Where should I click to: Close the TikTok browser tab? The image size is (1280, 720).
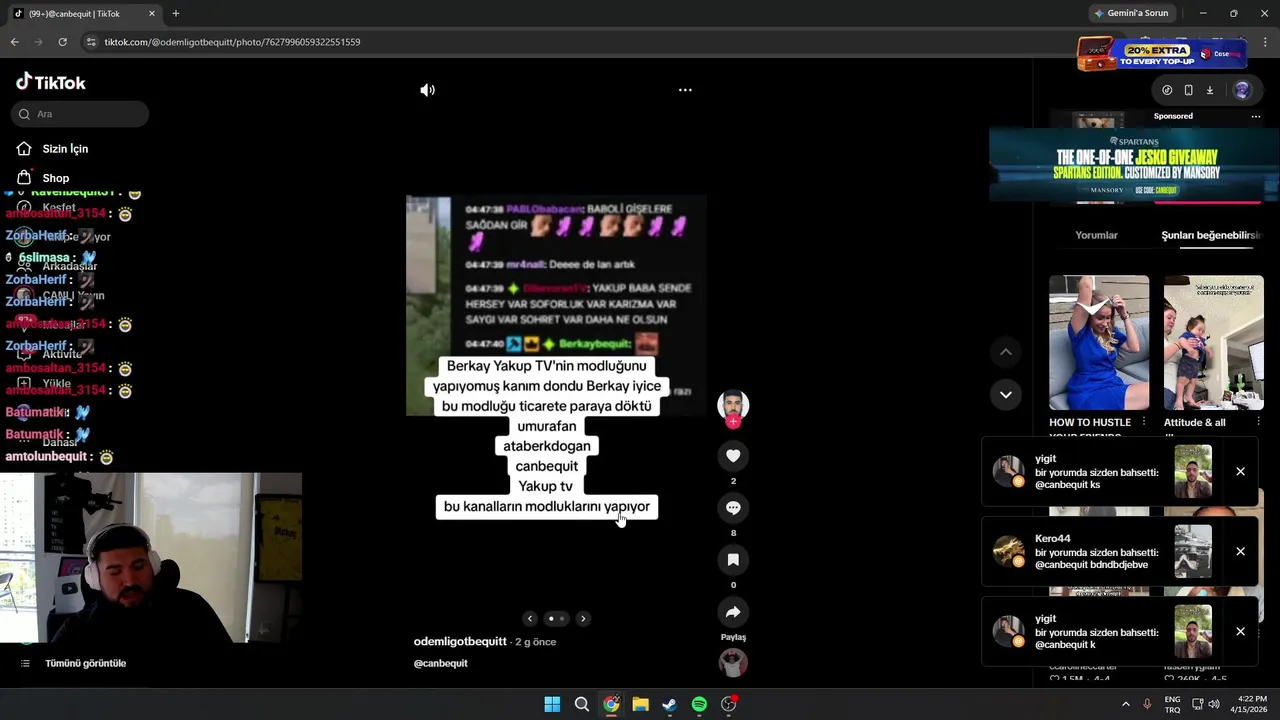point(152,13)
